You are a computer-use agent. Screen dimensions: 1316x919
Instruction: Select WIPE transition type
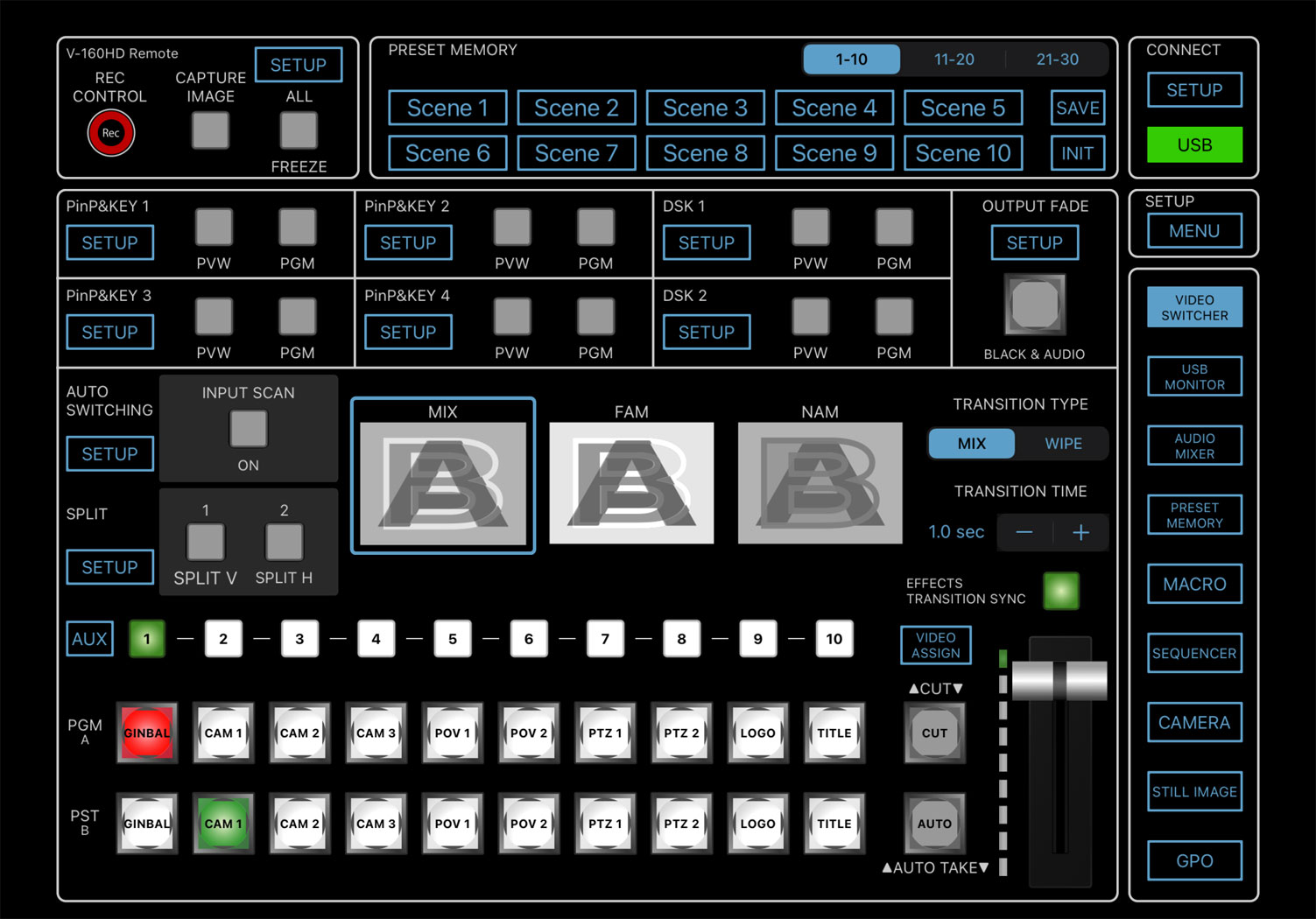click(1063, 444)
